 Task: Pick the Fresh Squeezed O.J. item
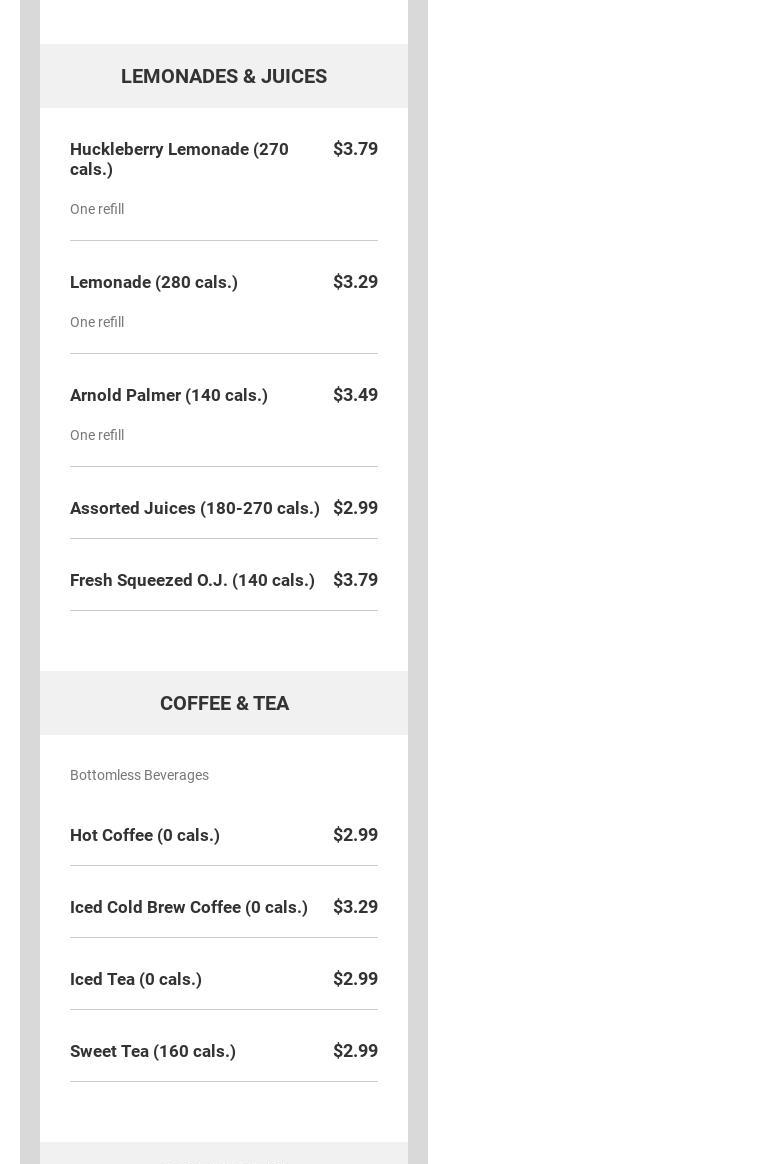pos(192,580)
